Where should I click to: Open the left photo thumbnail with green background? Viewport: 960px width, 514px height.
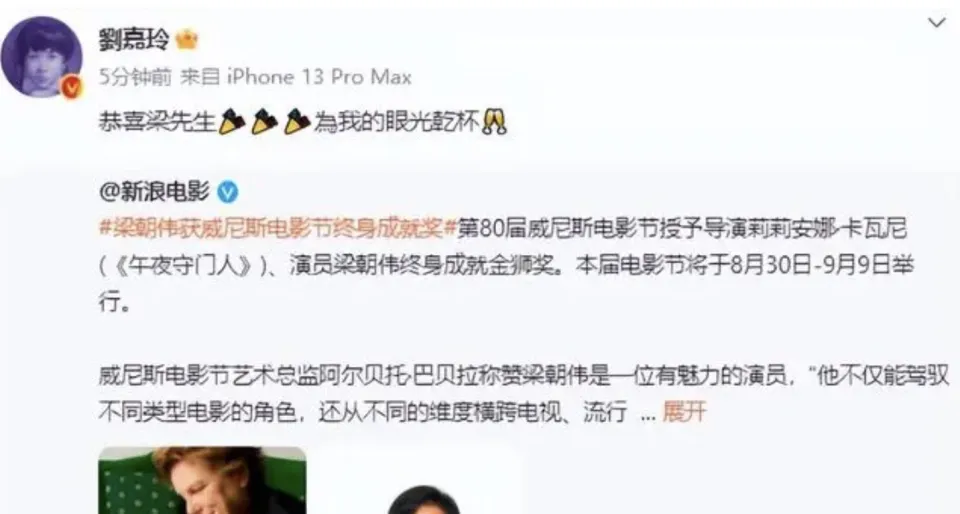202,480
